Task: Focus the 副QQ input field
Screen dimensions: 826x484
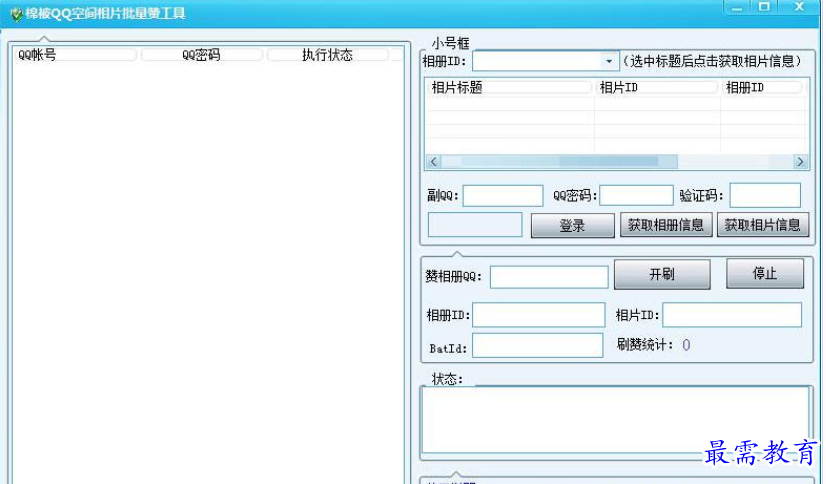Action: click(x=503, y=196)
